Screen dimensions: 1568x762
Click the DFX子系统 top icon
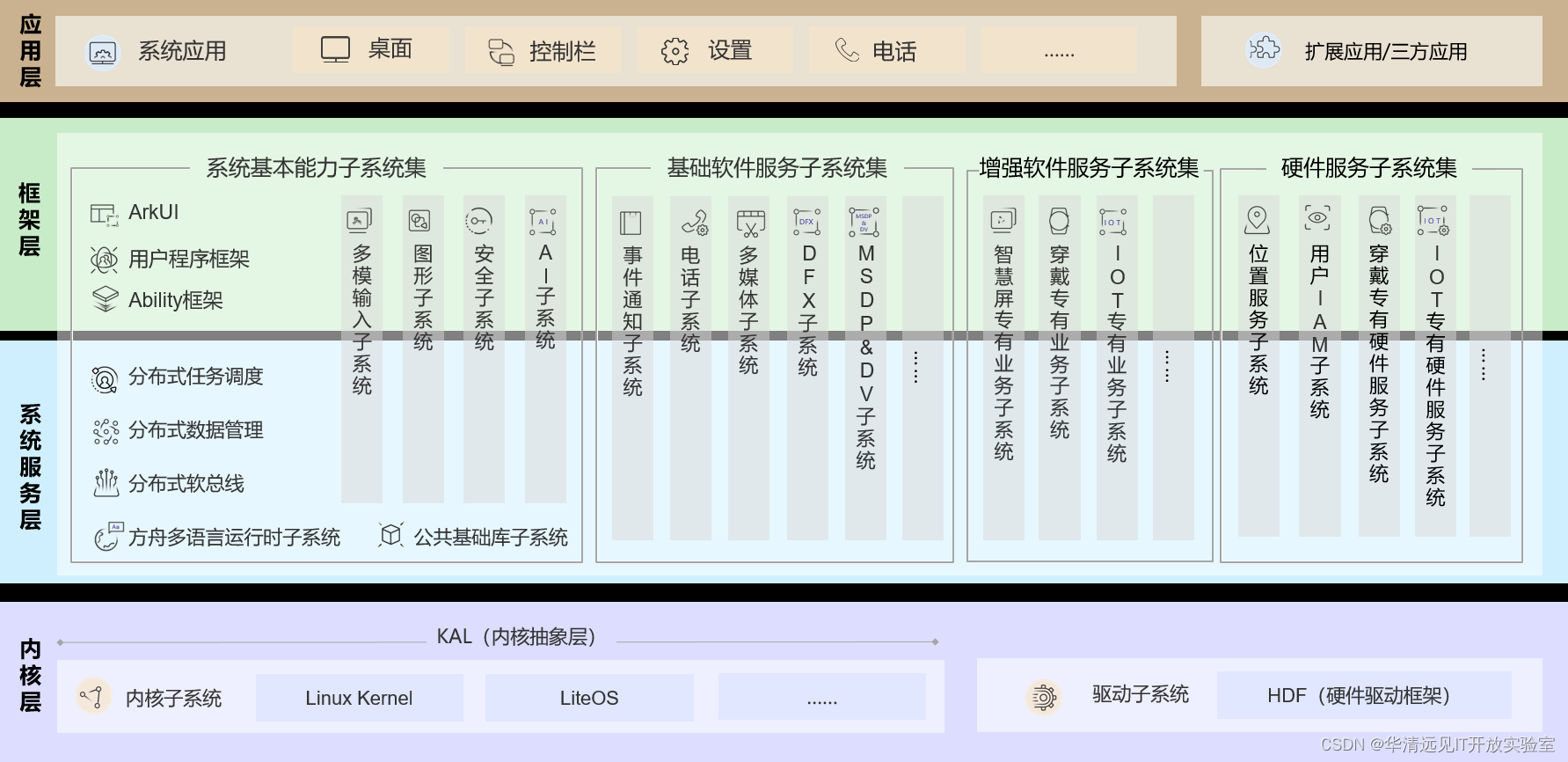pos(806,222)
